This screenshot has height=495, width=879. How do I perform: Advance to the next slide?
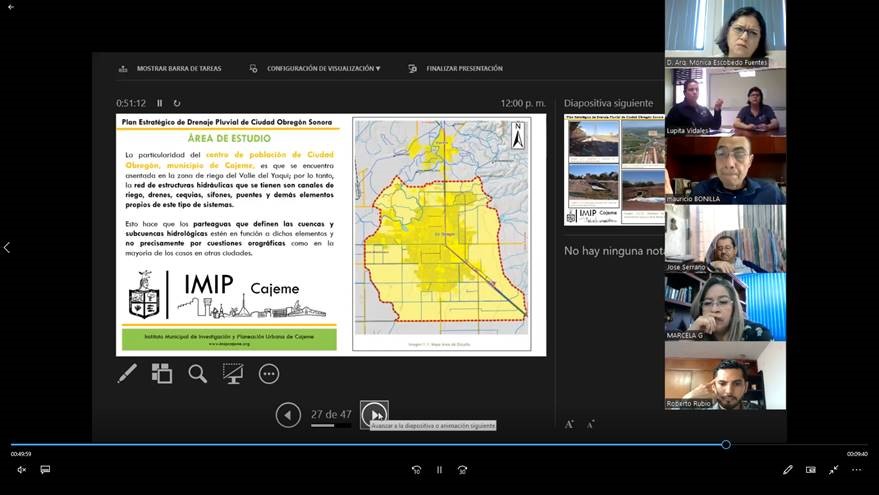(374, 414)
